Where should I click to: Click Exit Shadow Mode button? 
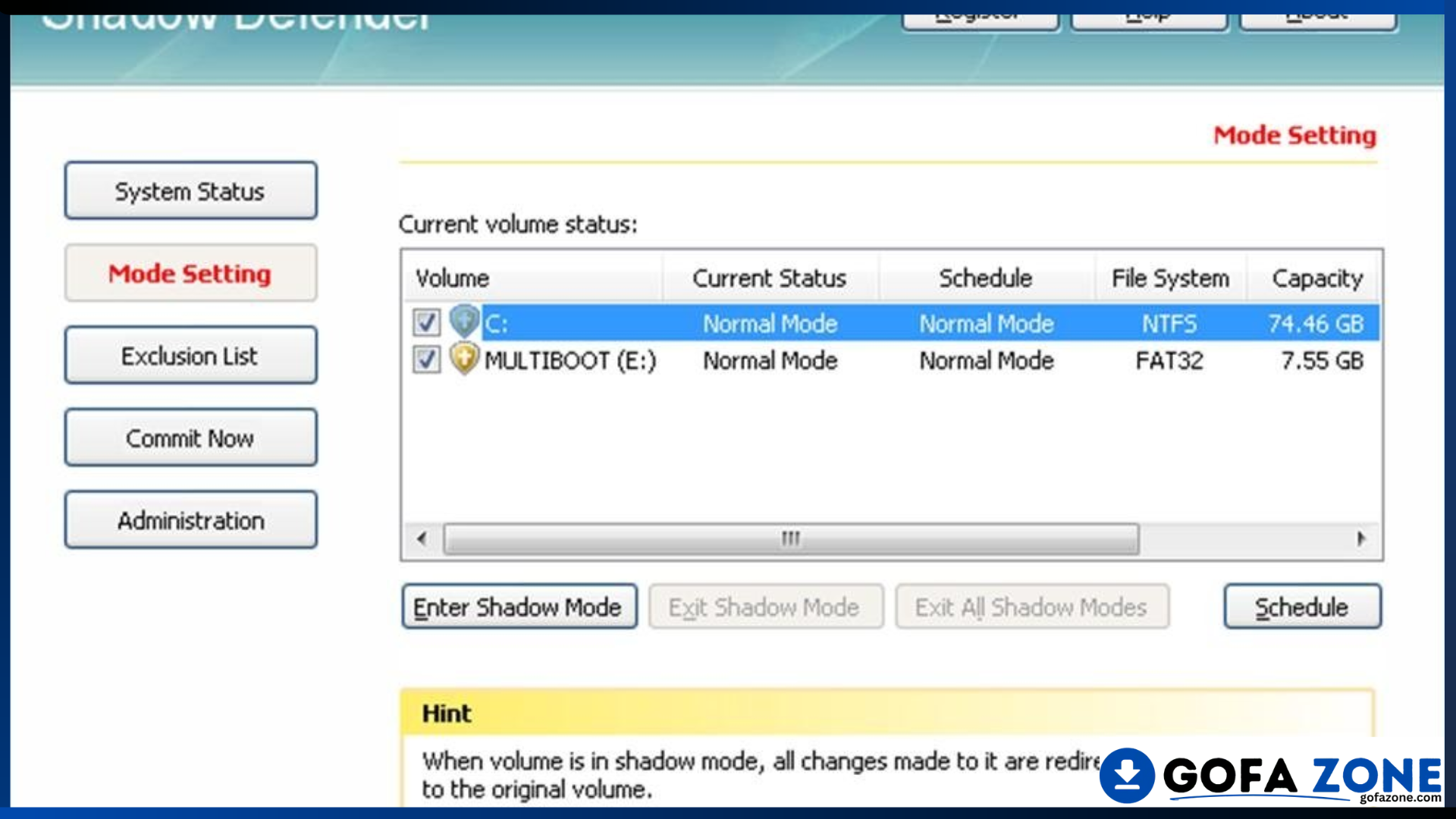(766, 607)
